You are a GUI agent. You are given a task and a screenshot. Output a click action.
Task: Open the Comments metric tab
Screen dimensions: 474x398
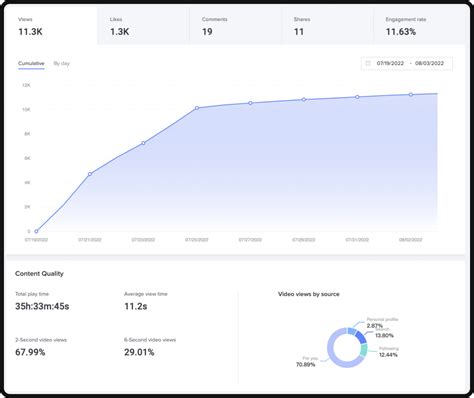tap(235, 26)
